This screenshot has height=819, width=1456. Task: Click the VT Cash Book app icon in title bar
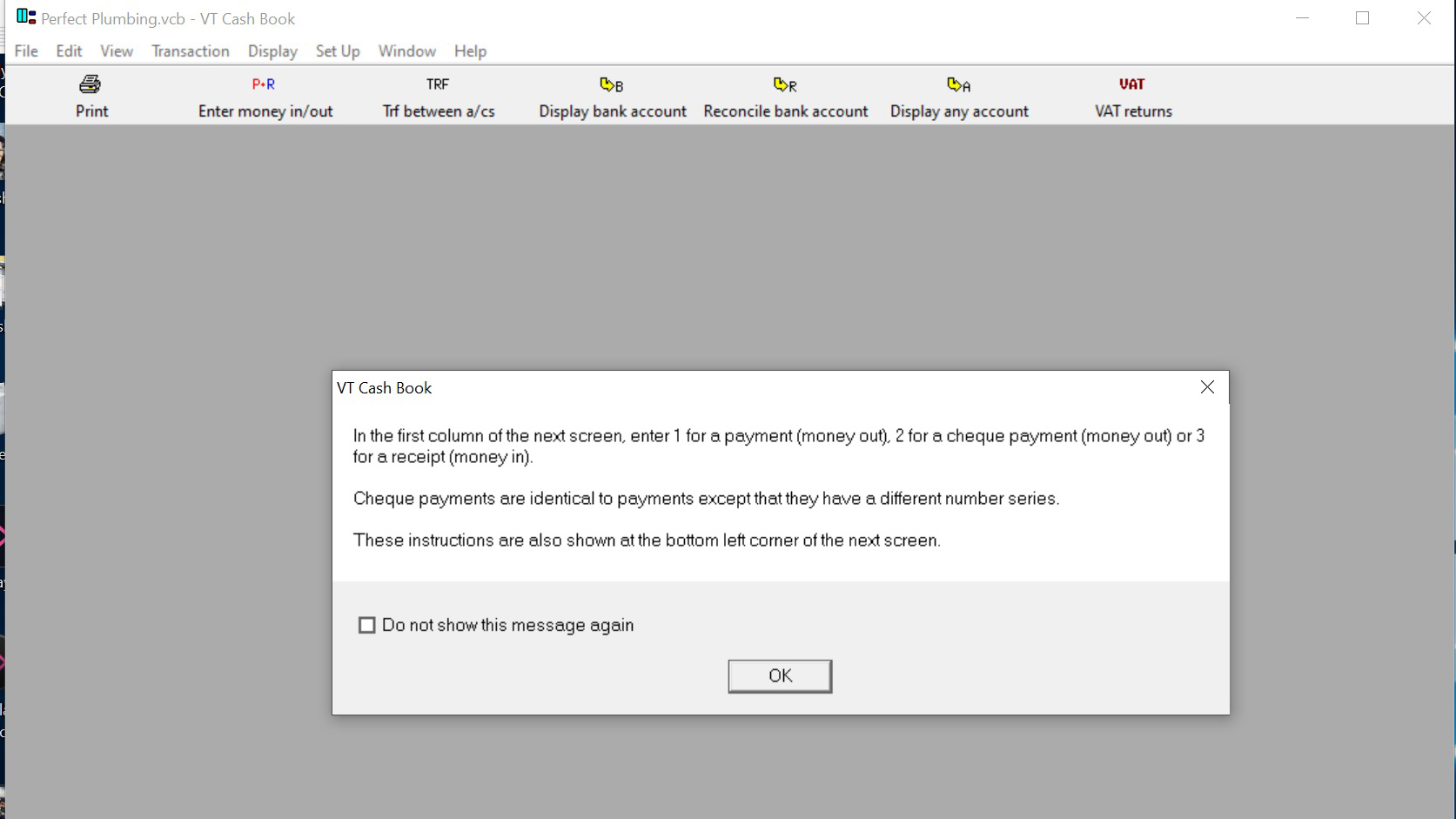26,17
